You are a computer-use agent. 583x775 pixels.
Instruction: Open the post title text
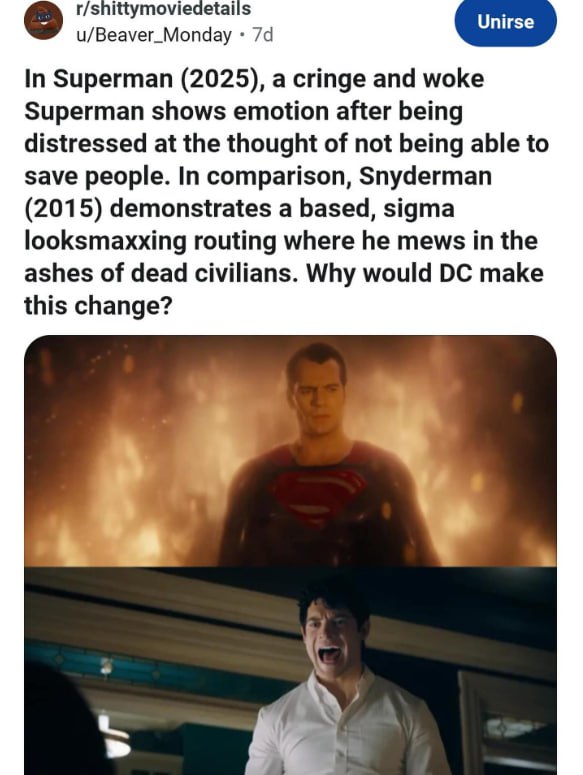click(287, 192)
